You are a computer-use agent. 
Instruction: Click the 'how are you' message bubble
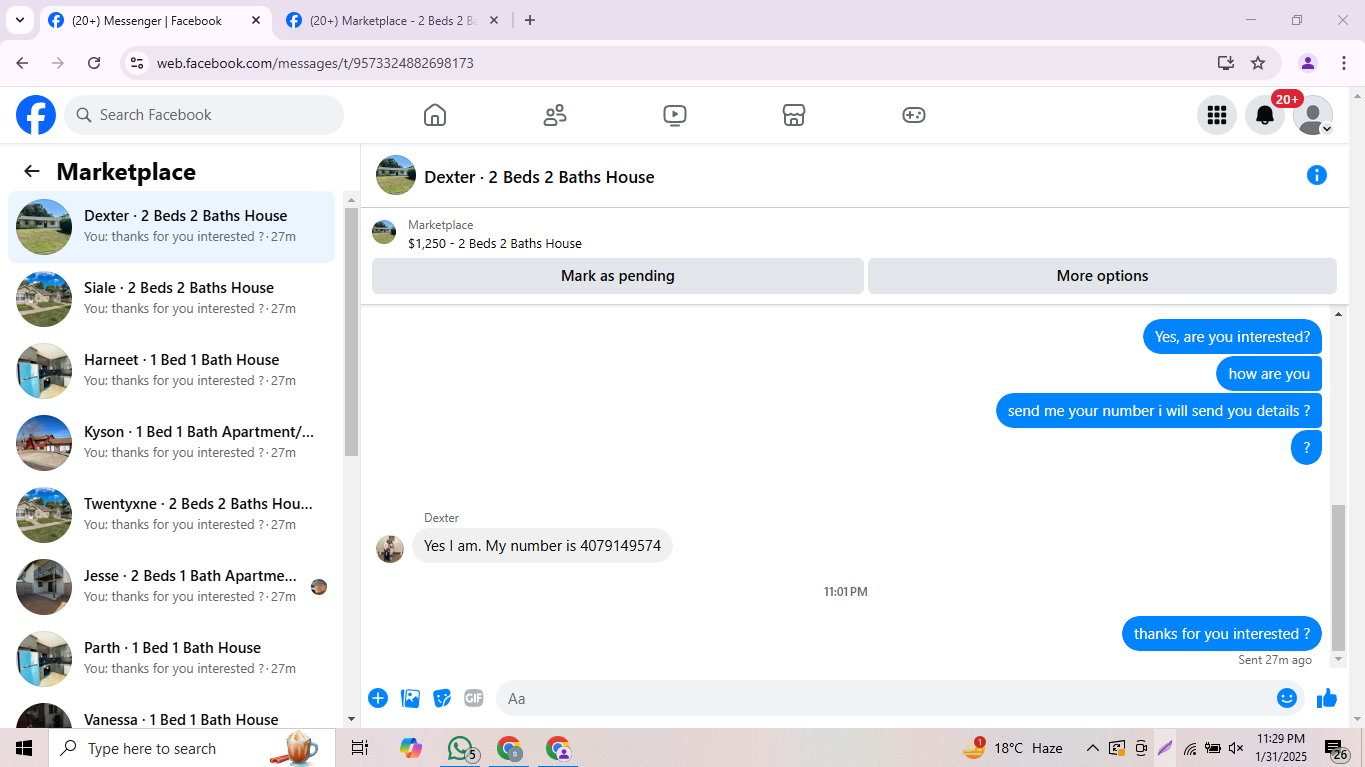point(1269,374)
